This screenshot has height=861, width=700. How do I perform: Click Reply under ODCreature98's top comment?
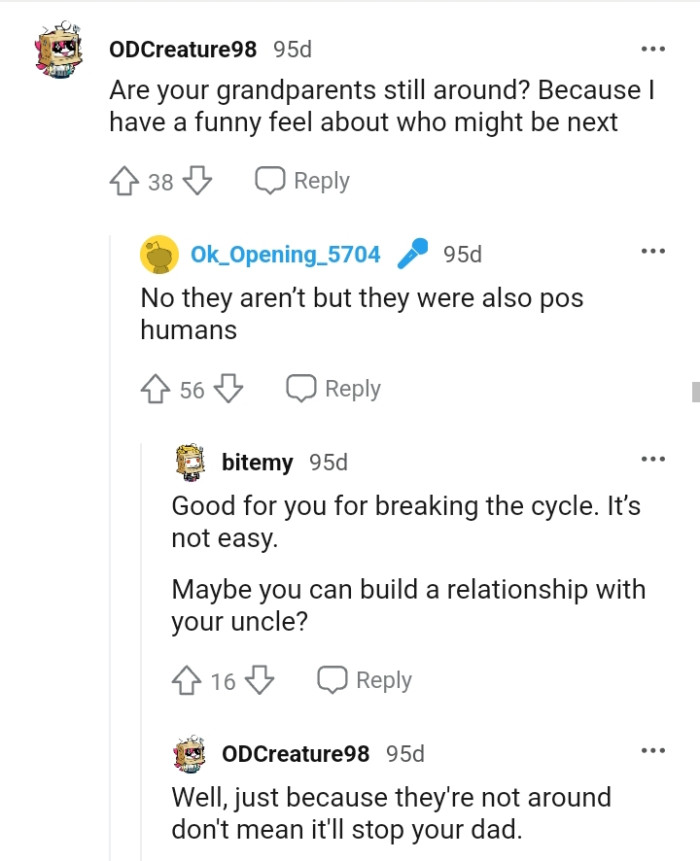point(320,180)
